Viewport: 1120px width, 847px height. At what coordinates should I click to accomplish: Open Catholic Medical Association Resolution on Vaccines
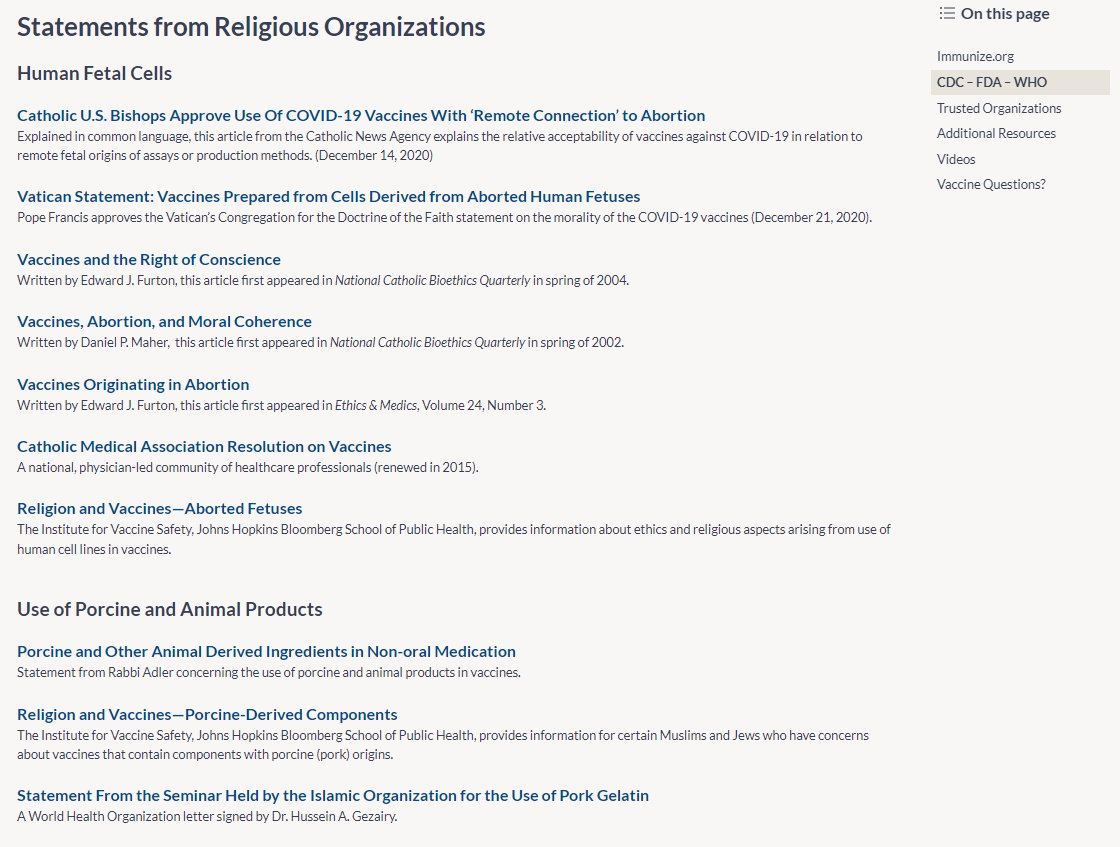(x=204, y=447)
